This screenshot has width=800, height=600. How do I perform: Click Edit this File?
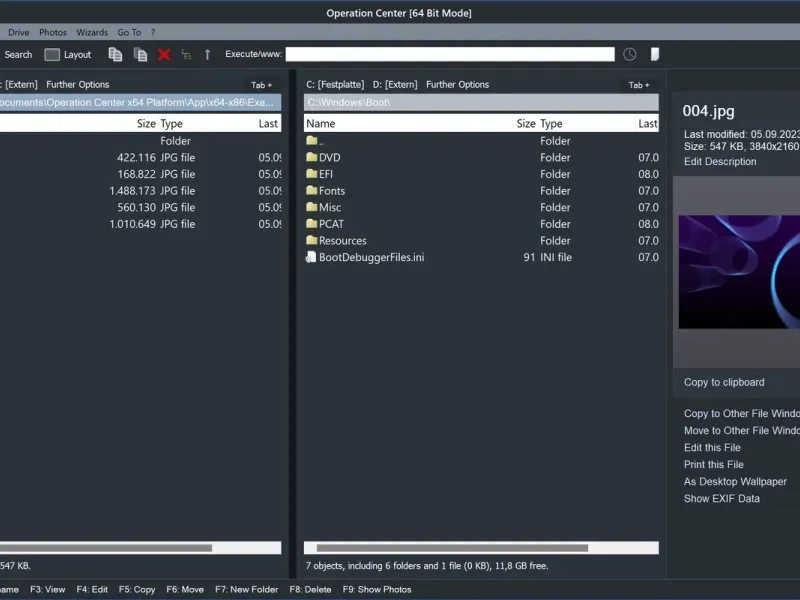(712, 447)
